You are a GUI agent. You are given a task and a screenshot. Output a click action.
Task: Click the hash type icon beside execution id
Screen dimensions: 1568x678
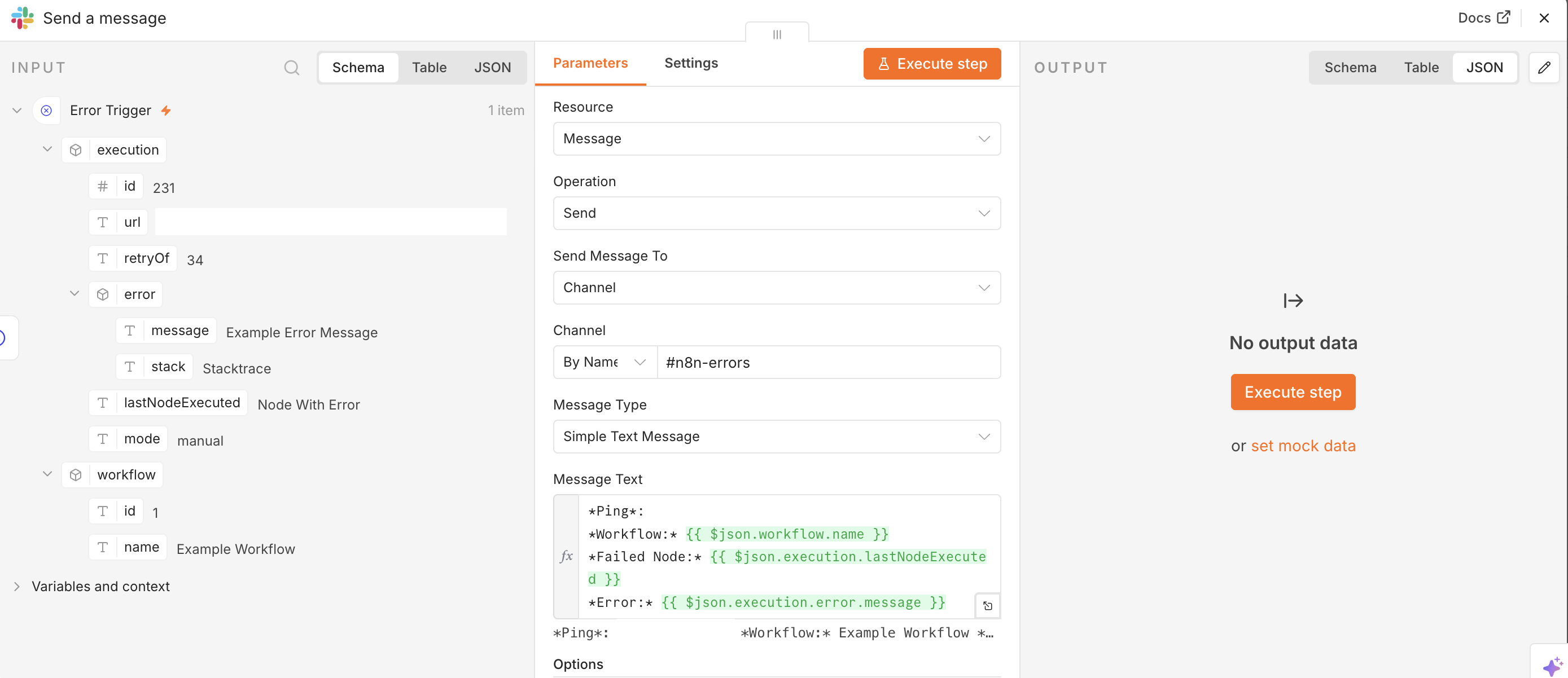coord(103,186)
